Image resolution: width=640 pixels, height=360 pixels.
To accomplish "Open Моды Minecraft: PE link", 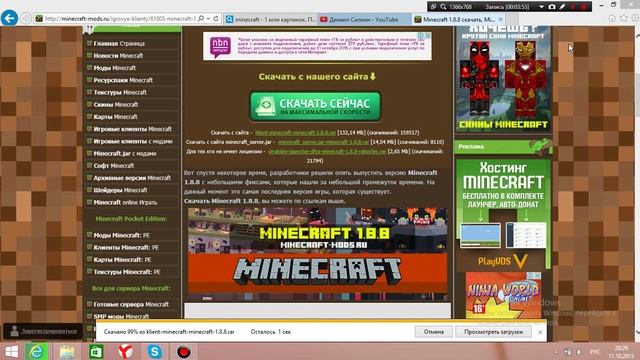I will 121,236.
